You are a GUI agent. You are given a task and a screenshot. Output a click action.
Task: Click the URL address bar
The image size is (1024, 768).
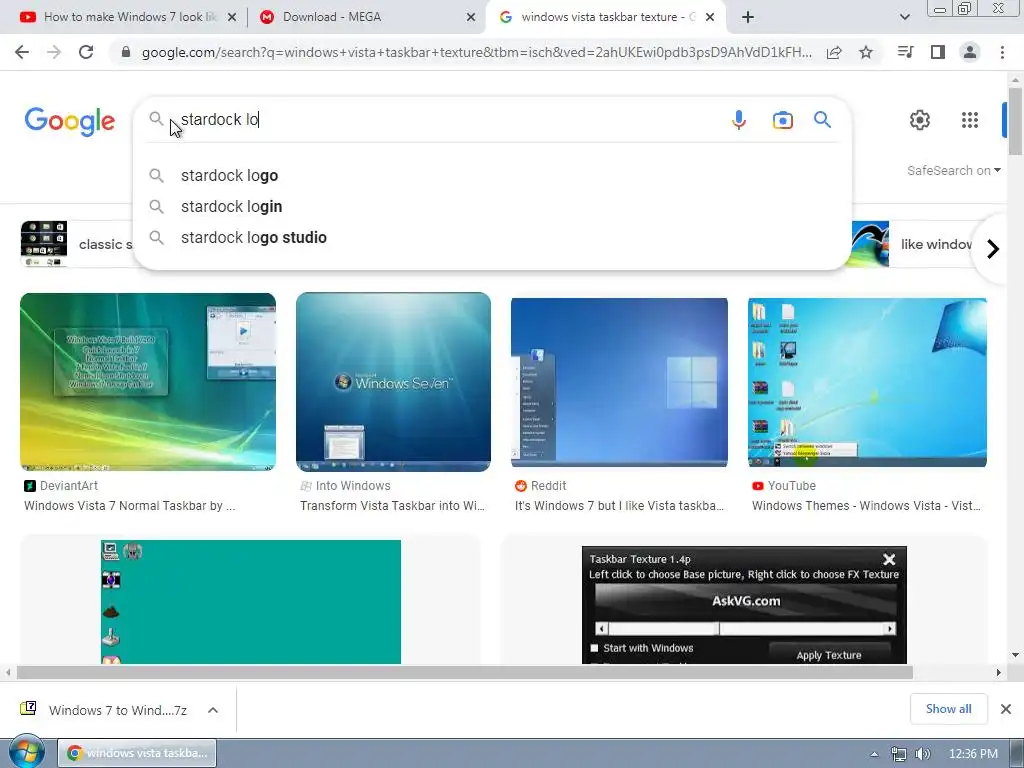477,52
